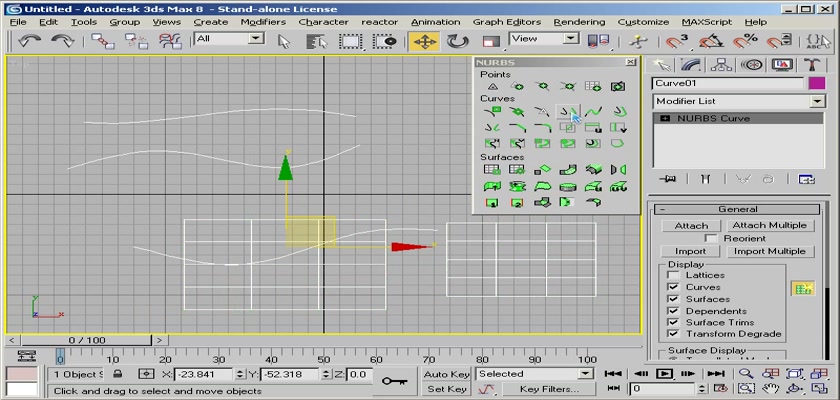Activate the Unlink Selection tool
The image size is (840, 400).
coord(136,41)
